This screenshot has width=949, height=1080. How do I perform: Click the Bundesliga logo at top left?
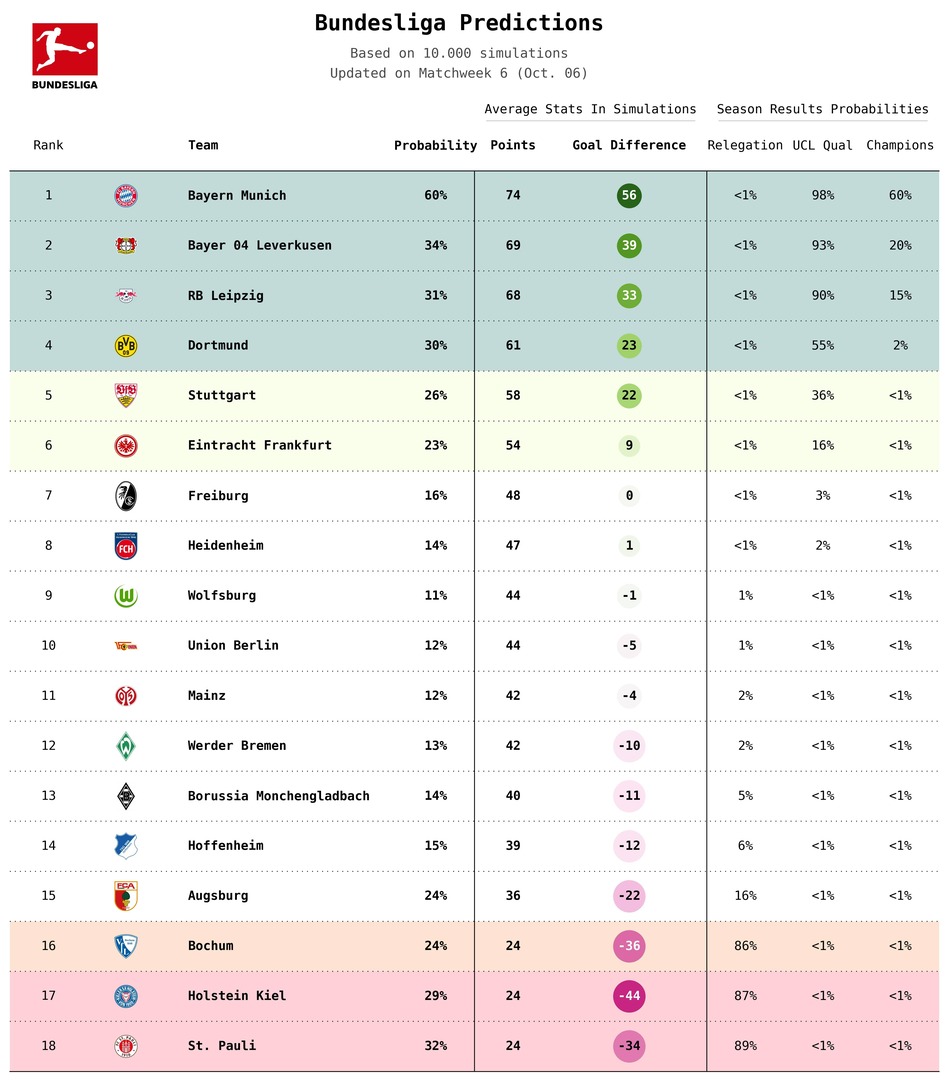(x=65, y=55)
